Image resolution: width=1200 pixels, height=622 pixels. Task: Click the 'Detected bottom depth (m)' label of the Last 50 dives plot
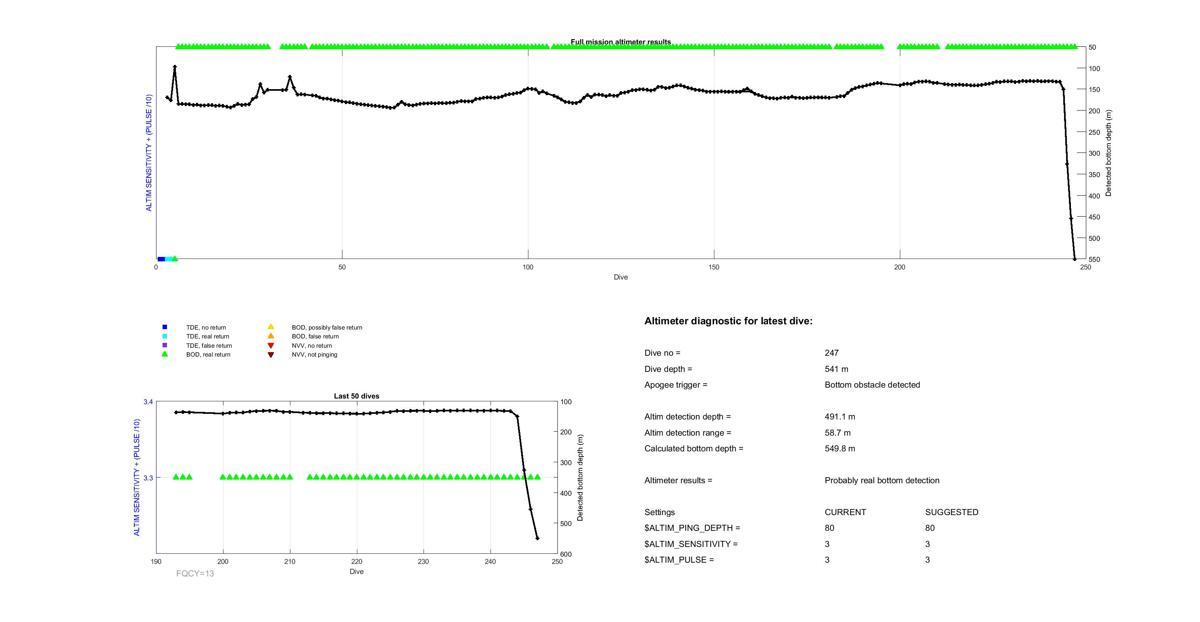point(581,477)
